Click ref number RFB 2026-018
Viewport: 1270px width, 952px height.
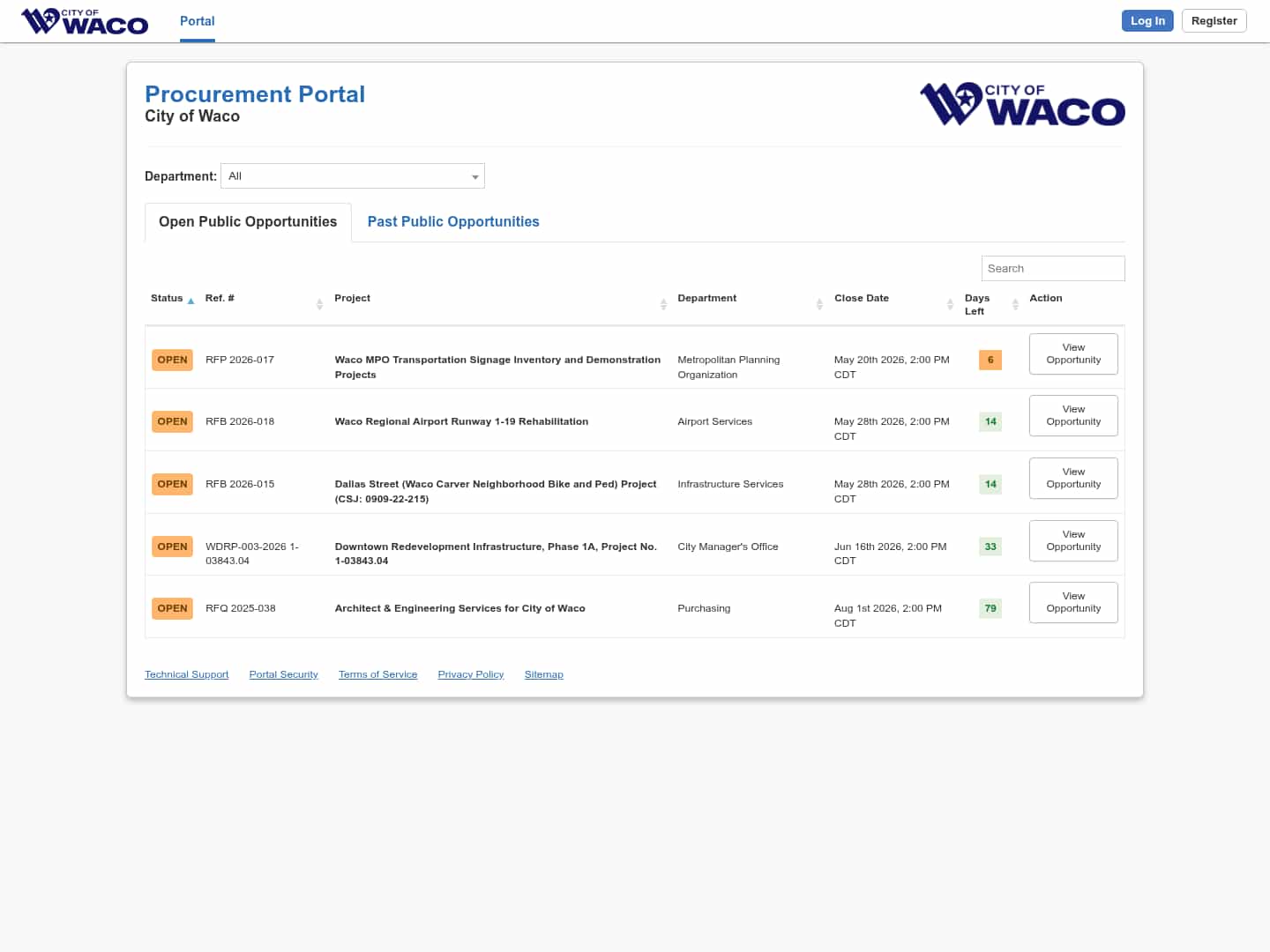[240, 421]
